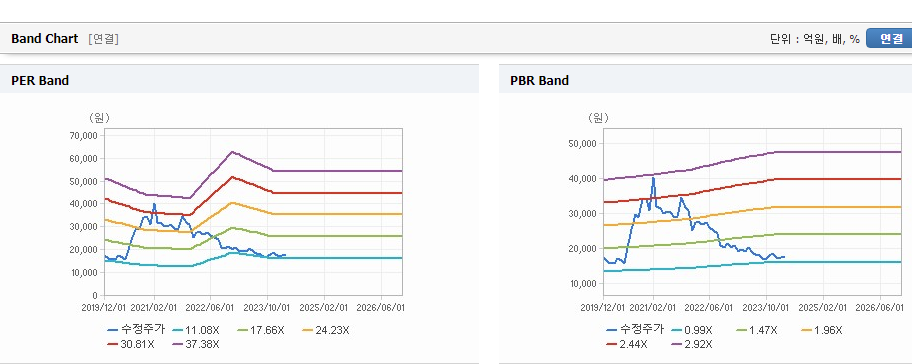Click 60,000 on PER chart axis

[x=85, y=158]
